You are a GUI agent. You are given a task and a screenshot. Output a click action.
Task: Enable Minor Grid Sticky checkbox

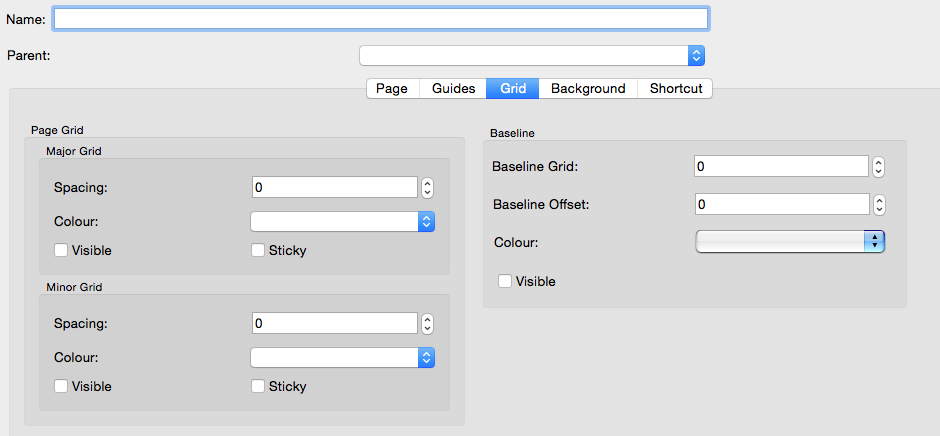pyautogui.click(x=258, y=386)
